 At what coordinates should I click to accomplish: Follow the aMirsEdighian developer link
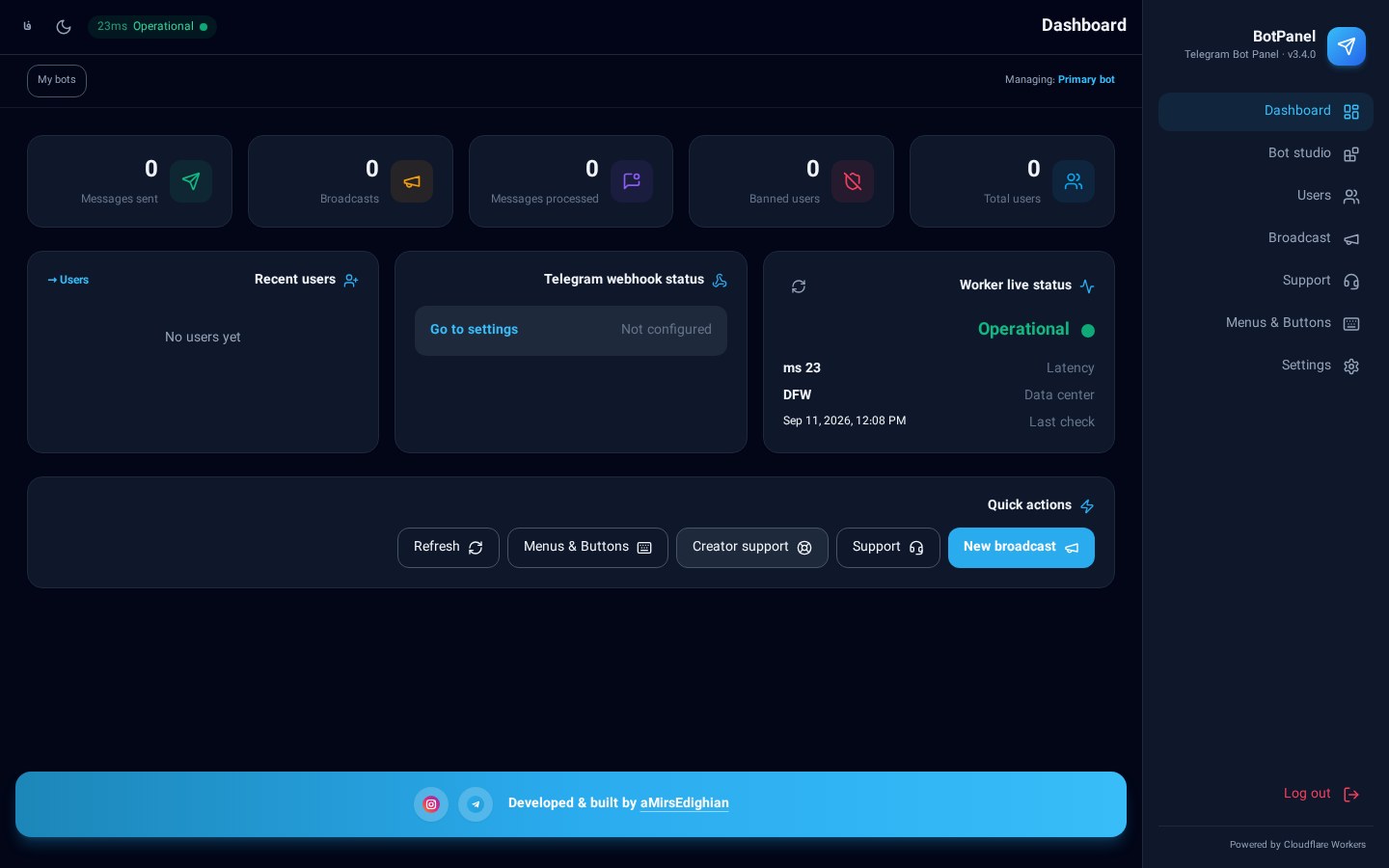pos(685,803)
